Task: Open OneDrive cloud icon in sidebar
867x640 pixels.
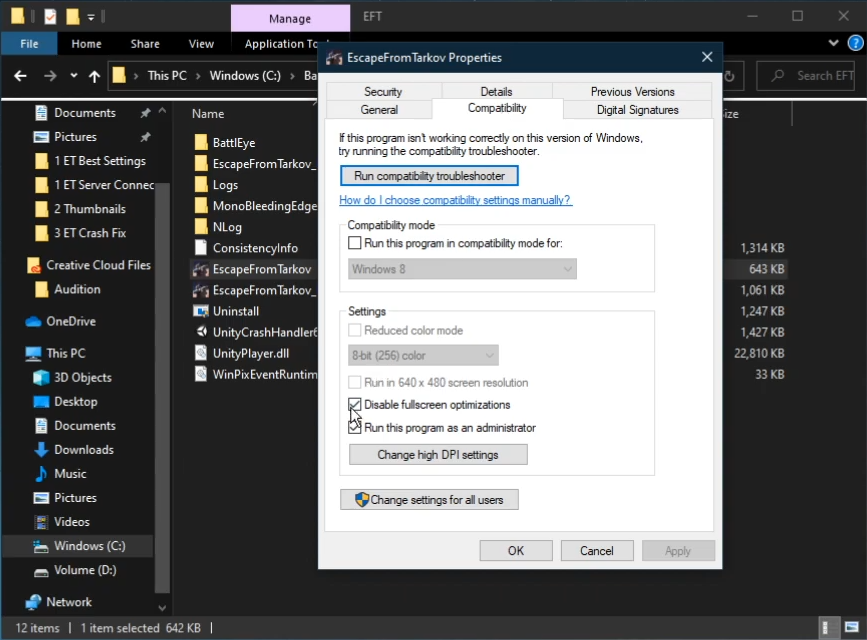Action: coord(33,321)
